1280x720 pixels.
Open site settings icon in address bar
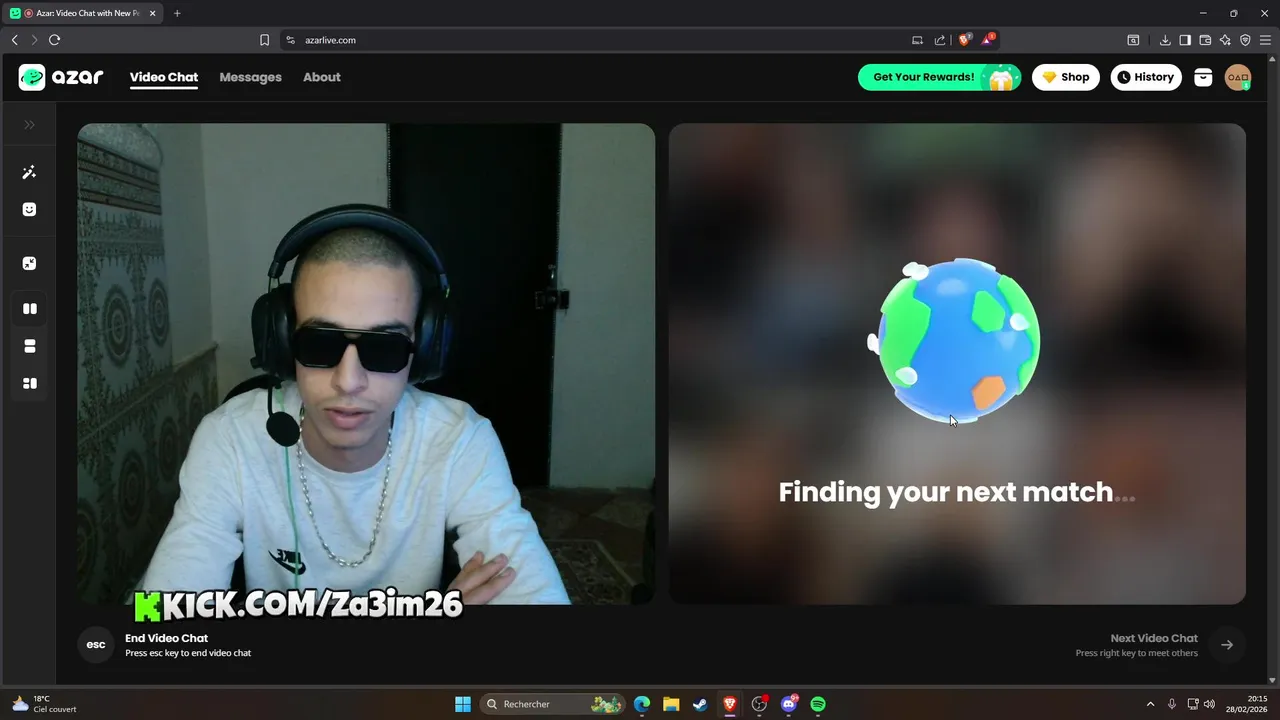[x=291, y=40]
